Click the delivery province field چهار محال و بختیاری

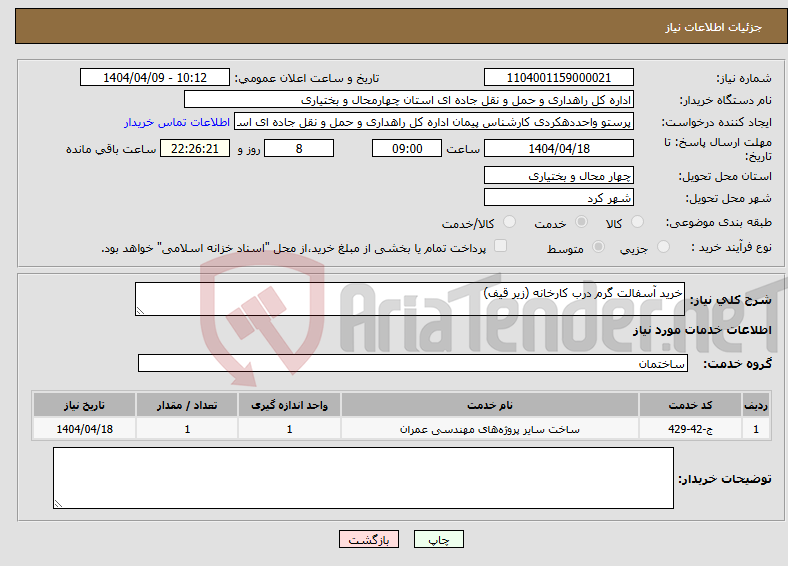pyautogui.click(x=558, y=175)
